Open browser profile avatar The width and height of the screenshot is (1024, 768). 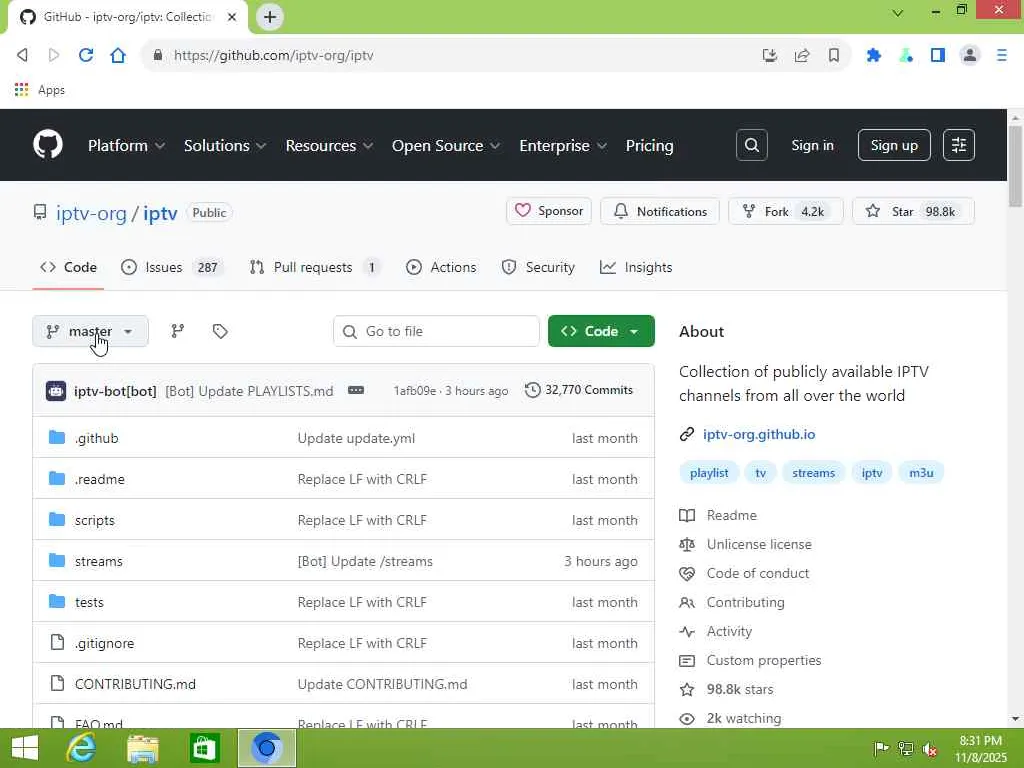pos(970,56)
